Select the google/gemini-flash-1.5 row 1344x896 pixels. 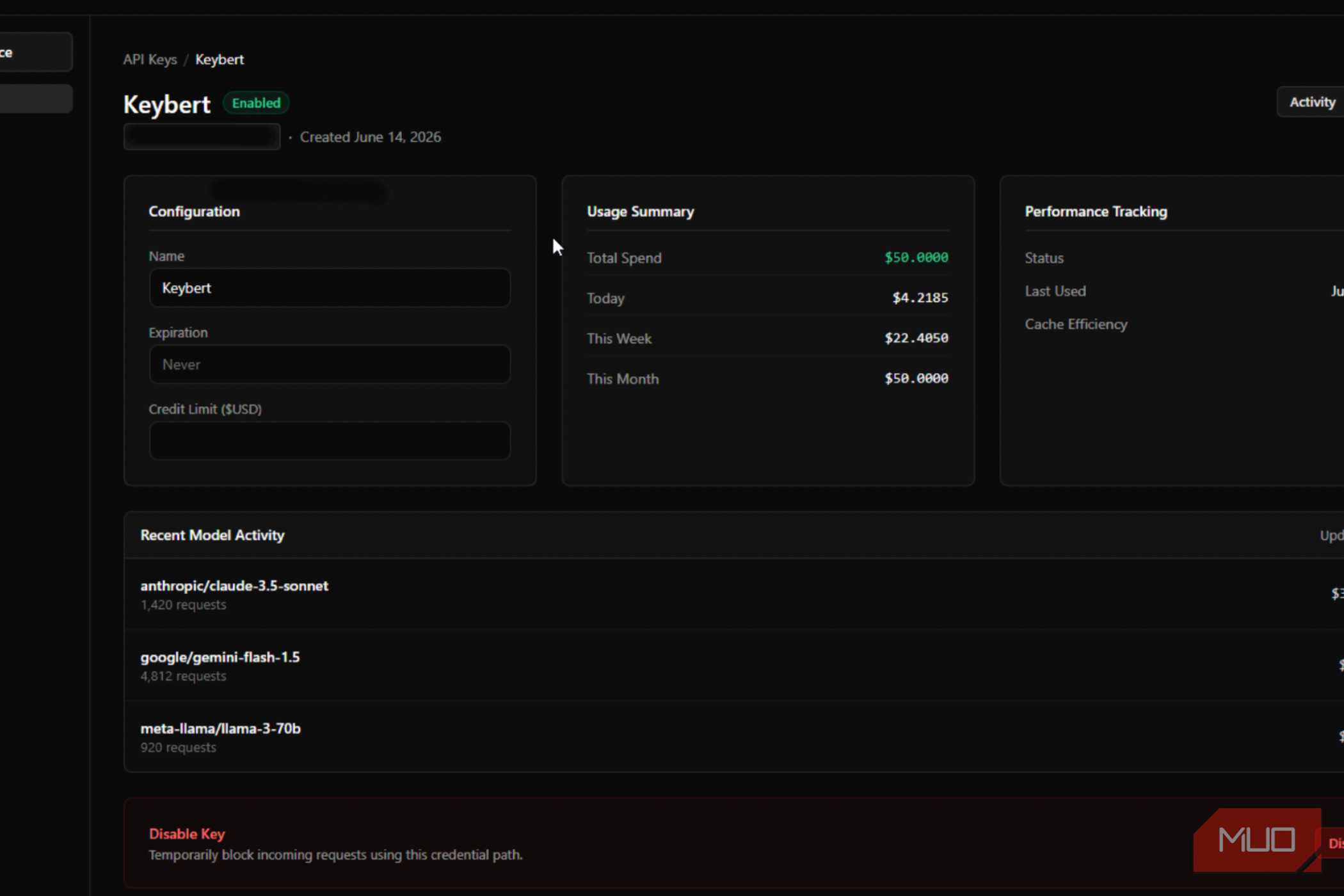(x=734, y=666)
